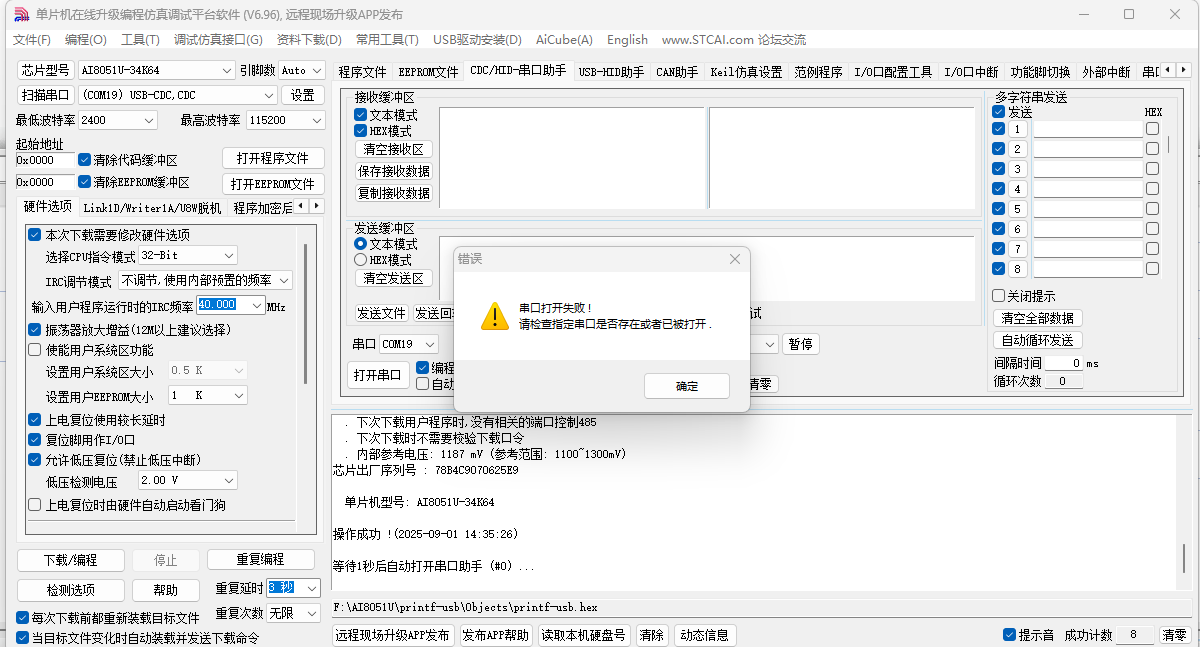Viewport: 1200px width, 647px height.
Task: Start programming with the 下载/编程 button
Action: [x=70, y=560]
